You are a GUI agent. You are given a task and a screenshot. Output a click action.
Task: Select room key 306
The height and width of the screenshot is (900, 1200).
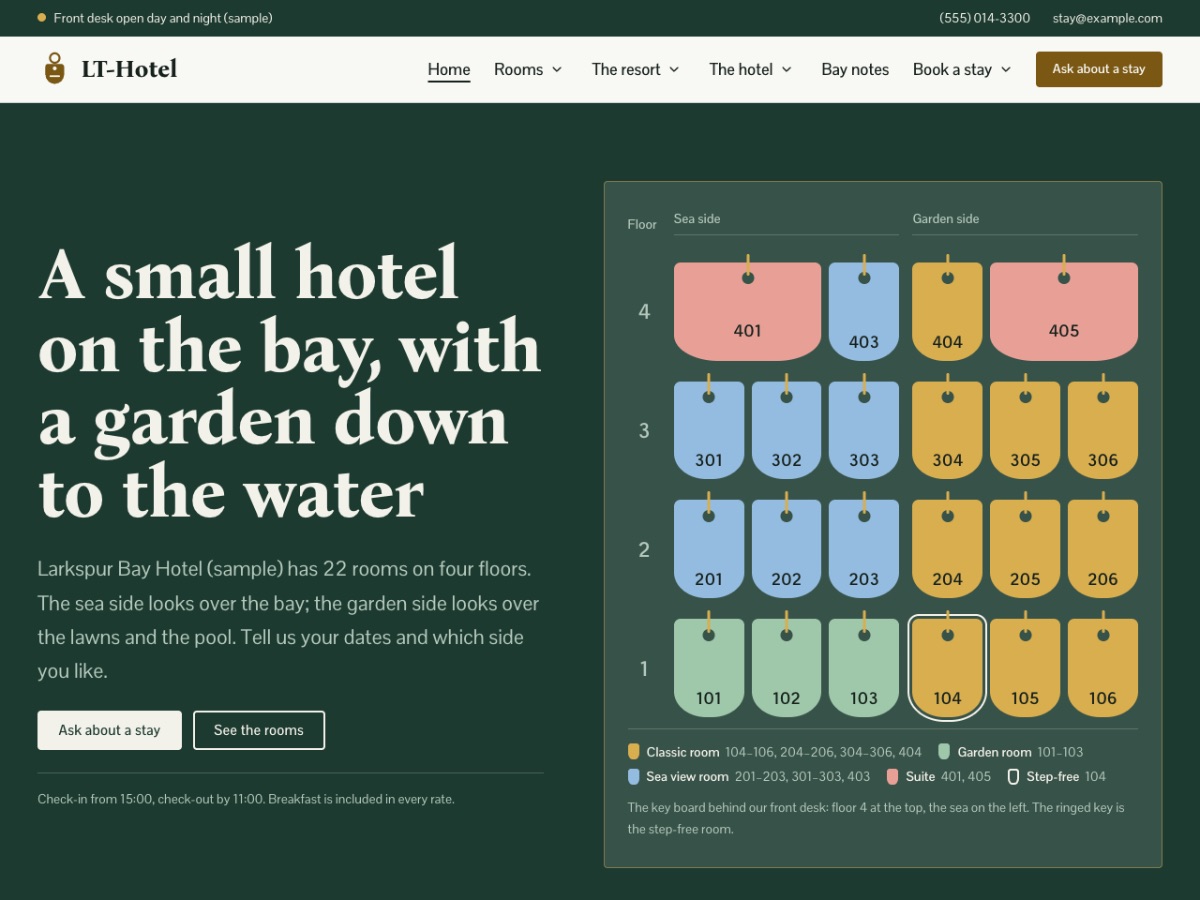coord(1103,430)
